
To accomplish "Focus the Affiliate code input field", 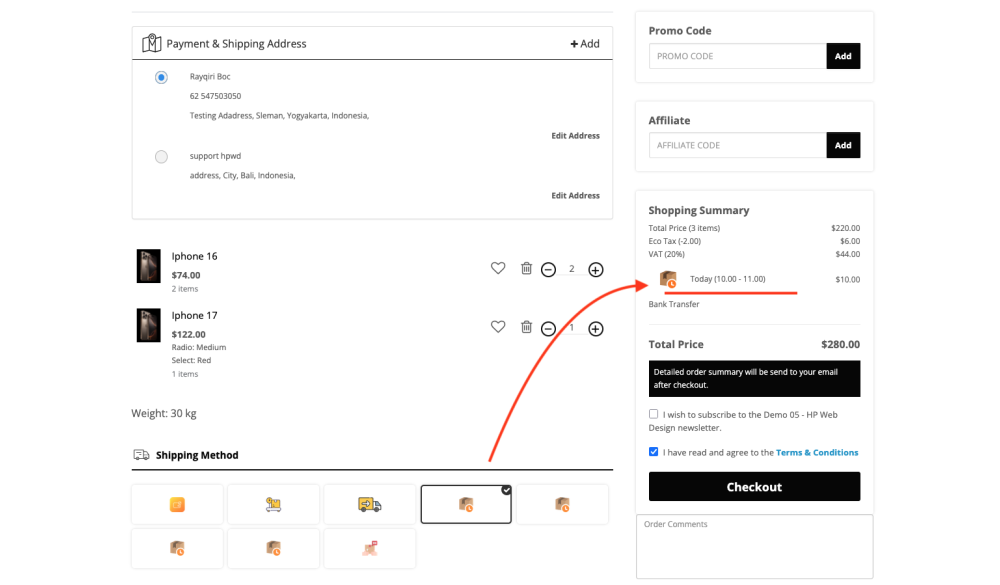I will coord(737,146).
